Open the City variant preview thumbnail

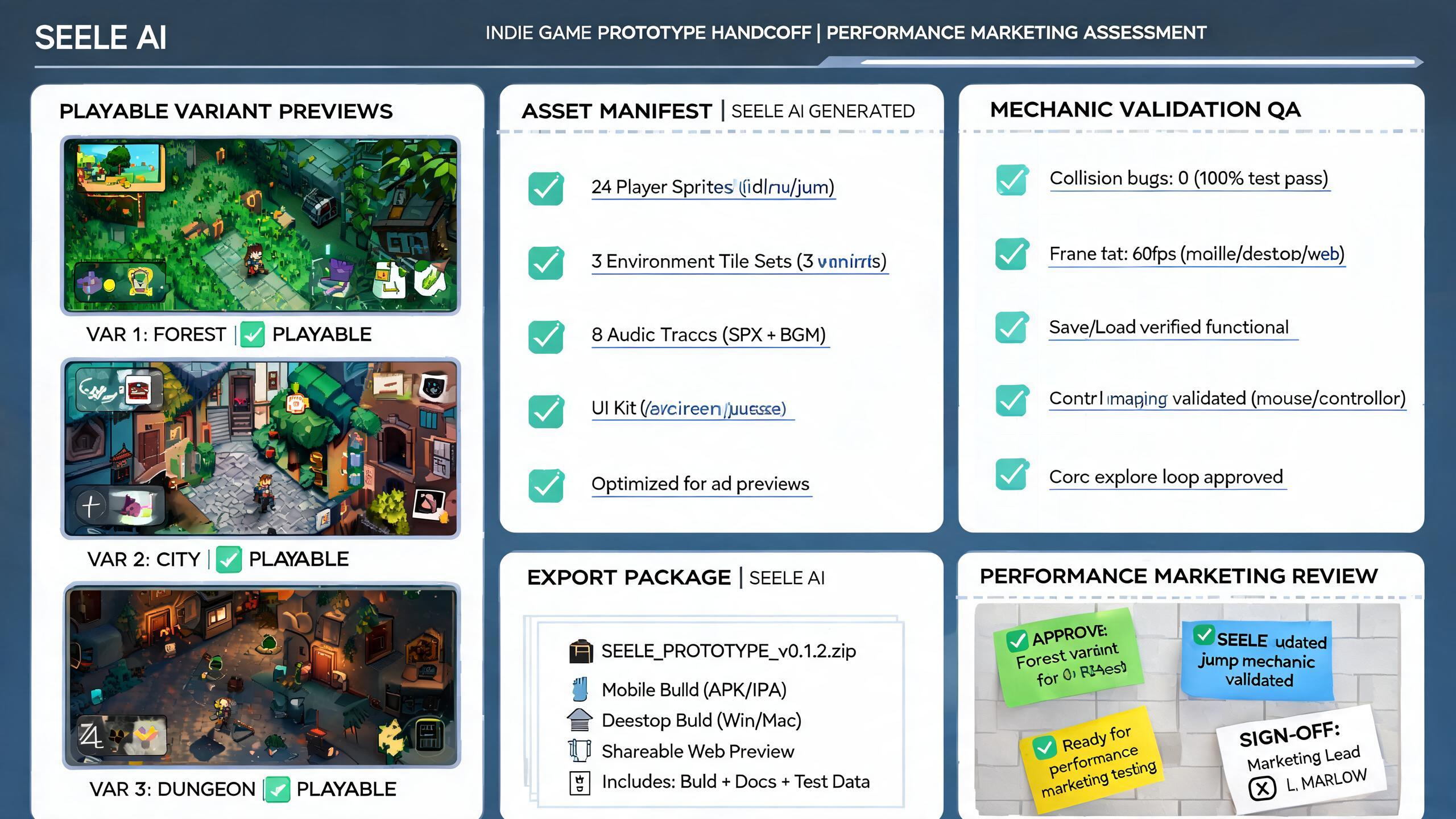coord(260,448)
